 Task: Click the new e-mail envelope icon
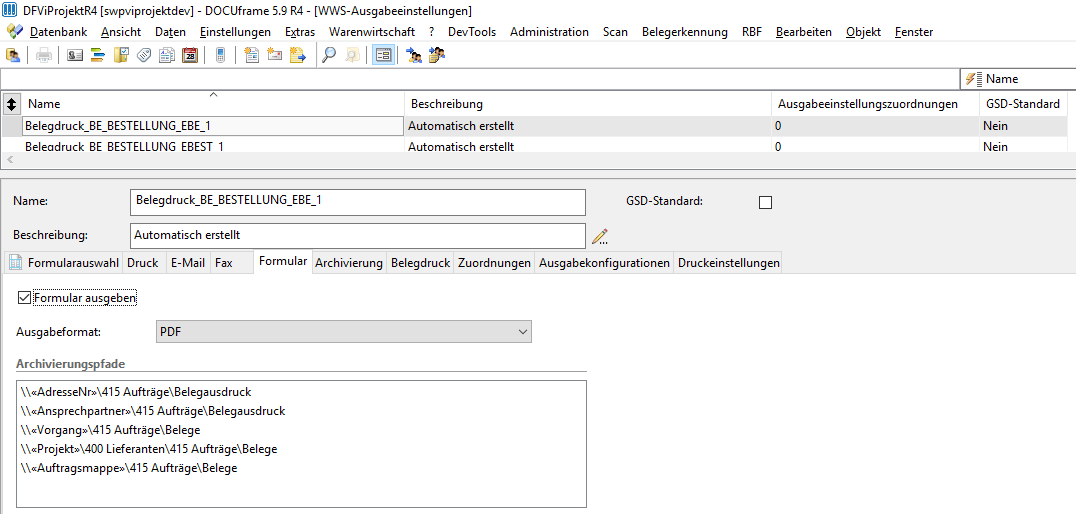pos(274,56)
